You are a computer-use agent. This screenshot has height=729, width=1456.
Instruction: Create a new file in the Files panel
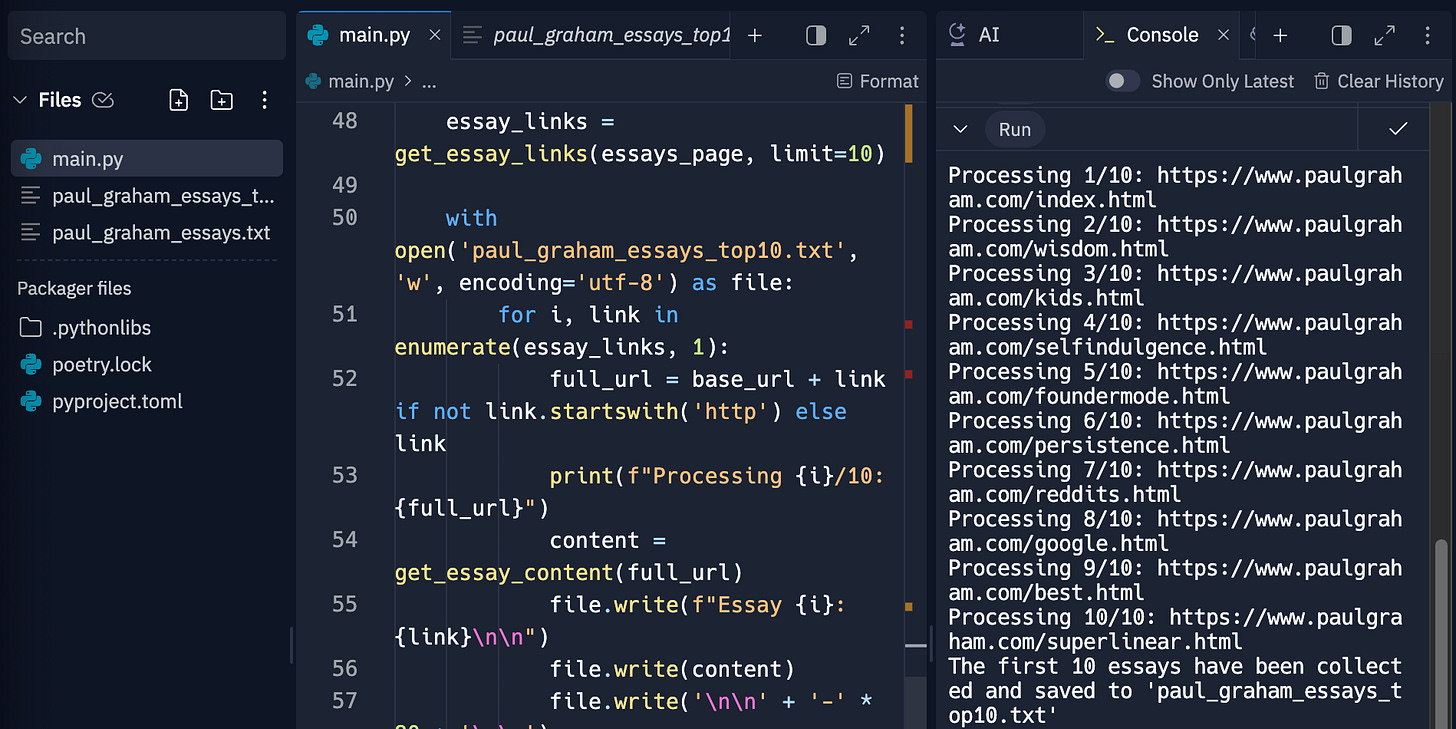pyautogui.click(x=178, y=100)
